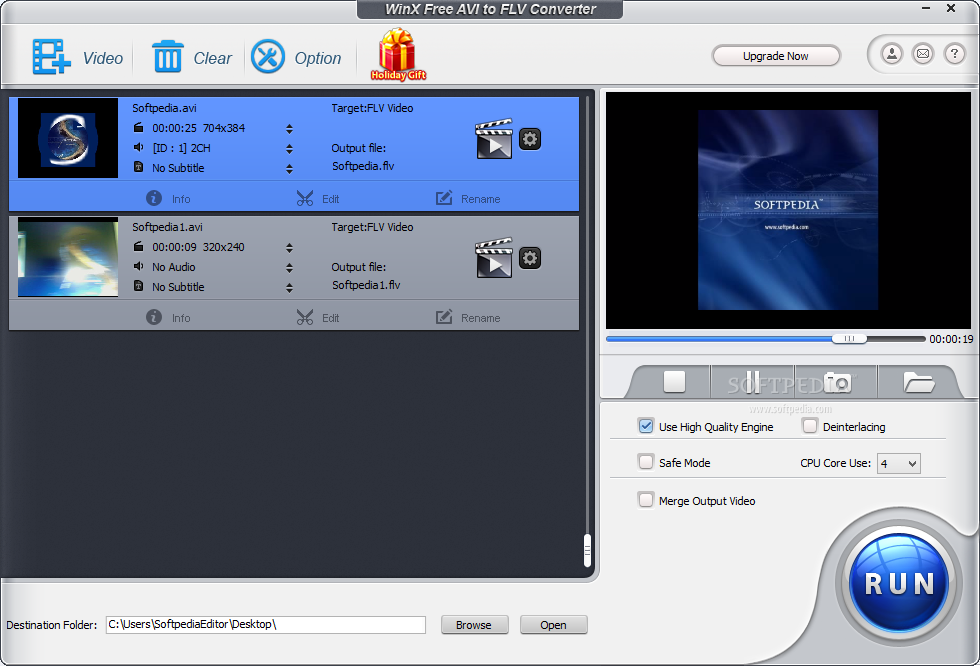The height and width of the screenshot is (666, 980).
Task: Open subtitle selector for Softpedia1.avi
Action: coord(289,287)
